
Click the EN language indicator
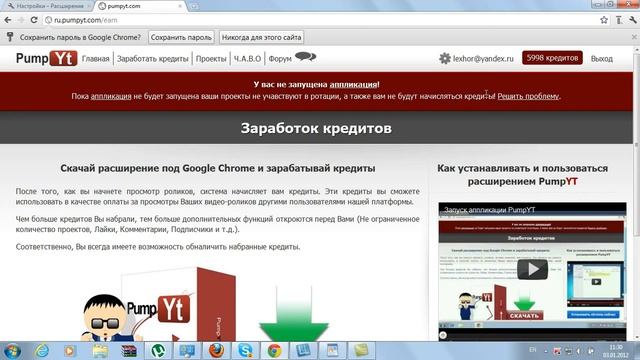[533, 350]
